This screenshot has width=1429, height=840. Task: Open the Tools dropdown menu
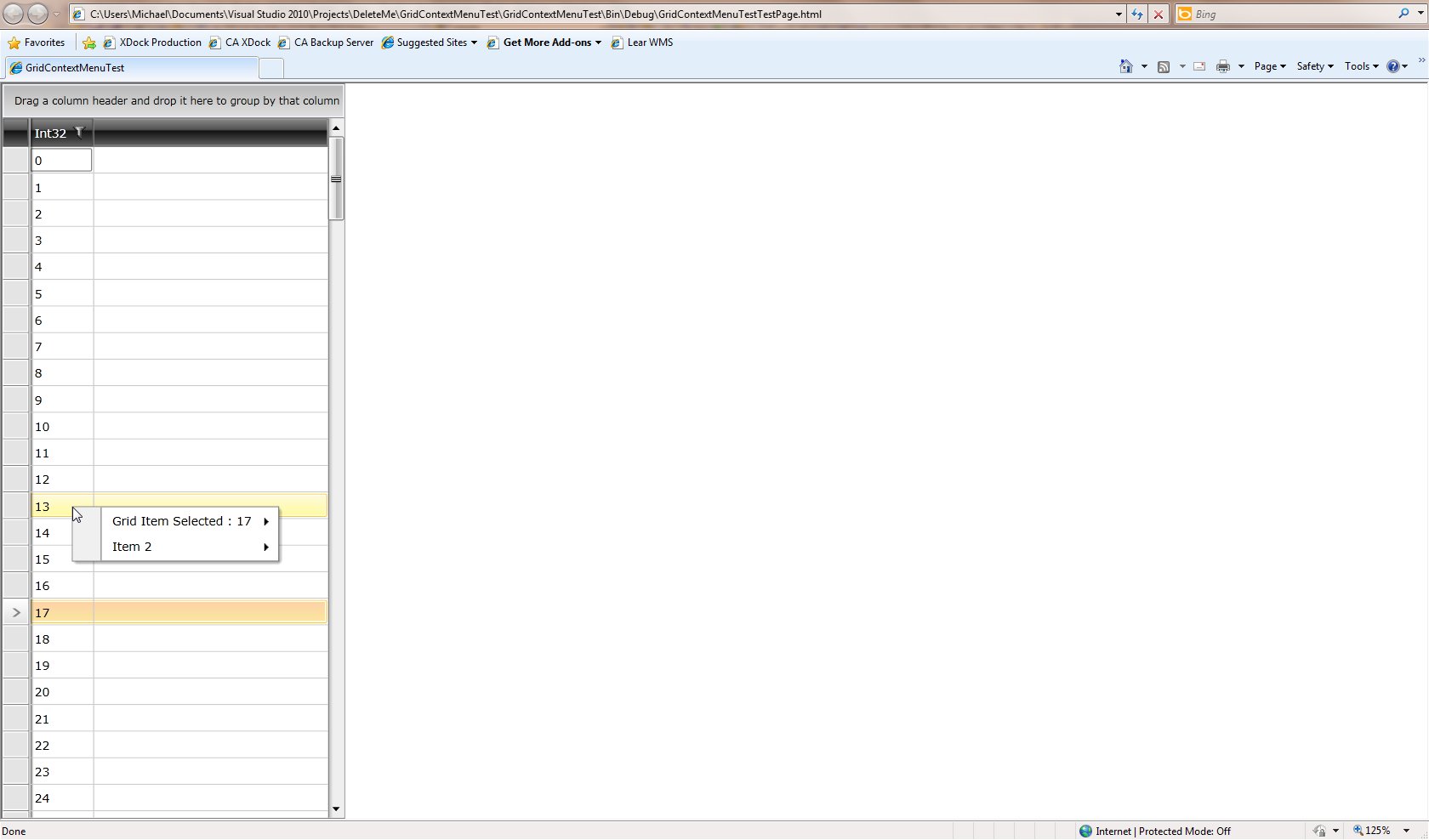click(1362, 66)
